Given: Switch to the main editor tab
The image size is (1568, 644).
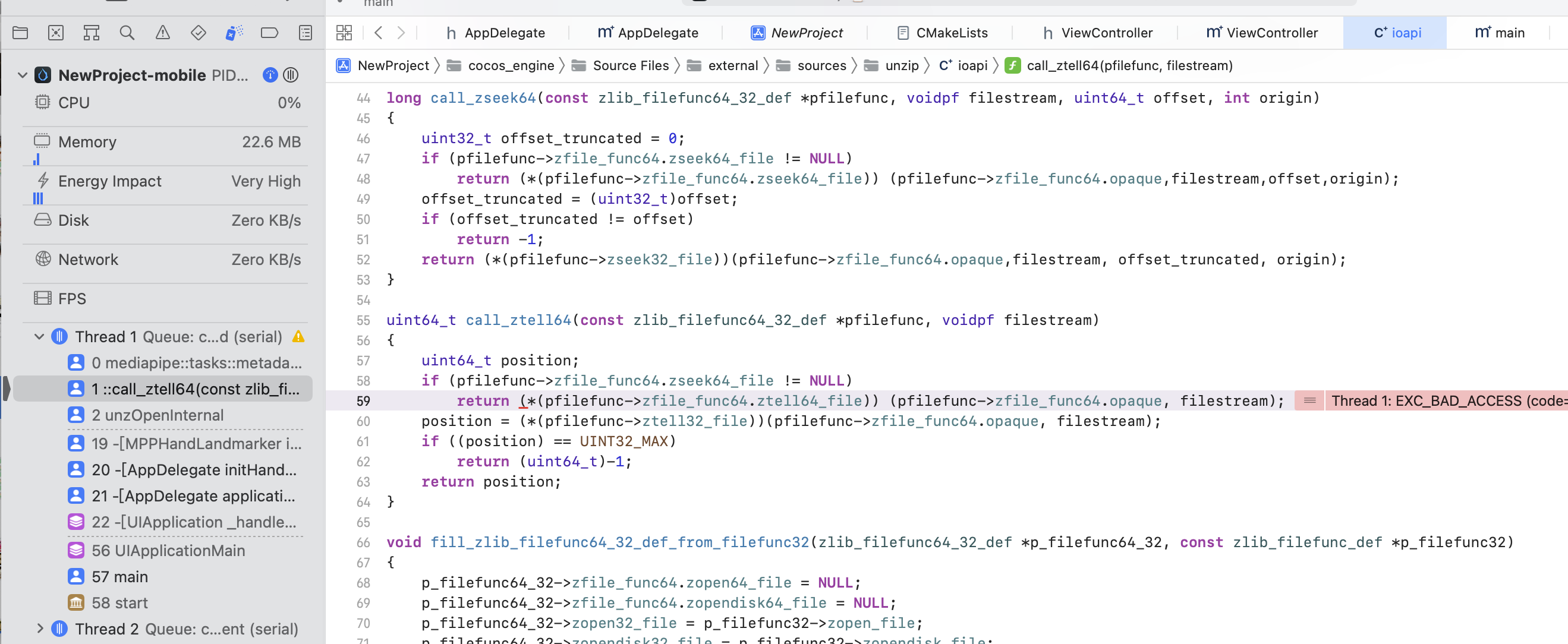Looking at the screenshot, I should (x=1499, y=33).
